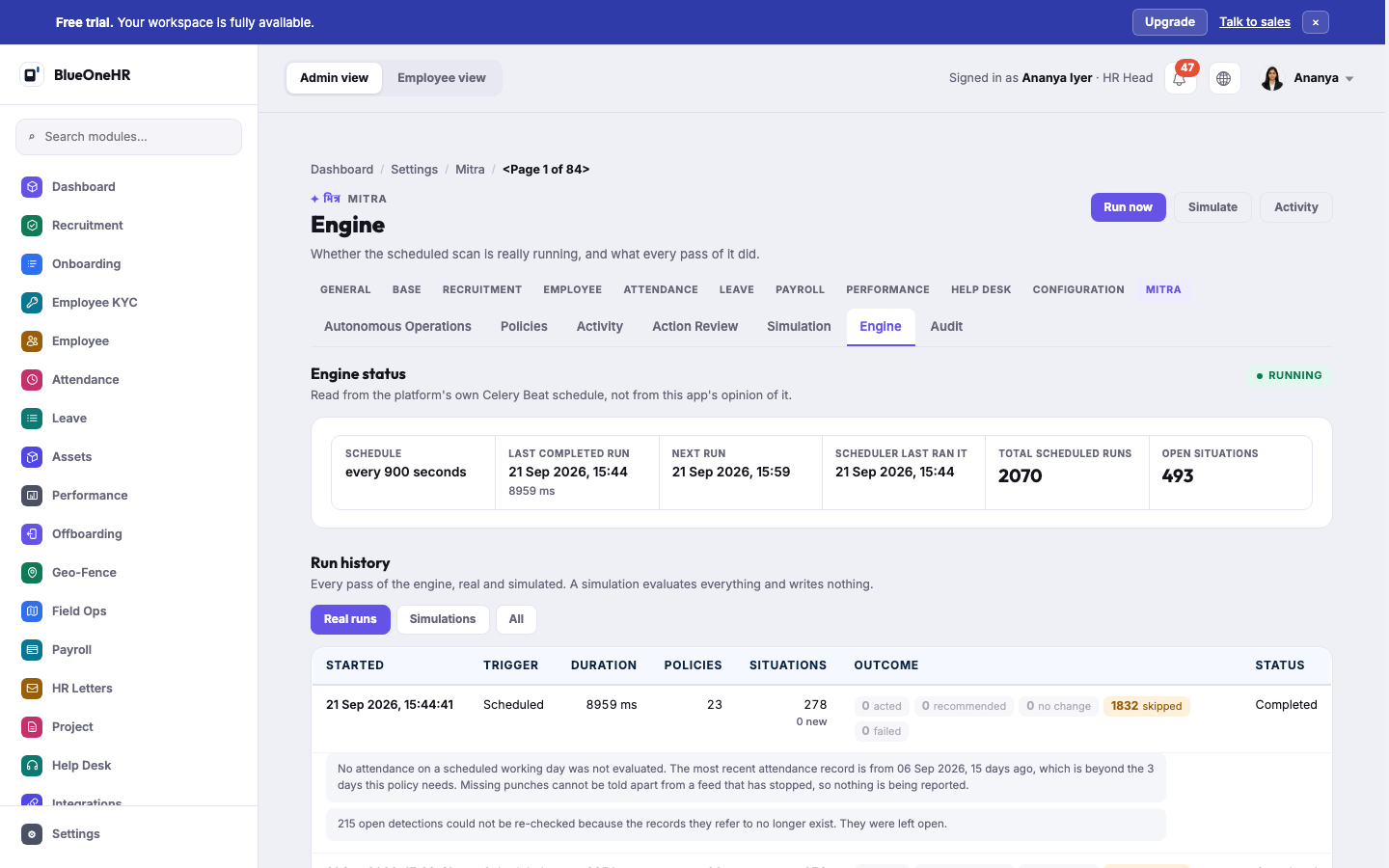
Task: Switch to Action Review tab
Action: 694,326
